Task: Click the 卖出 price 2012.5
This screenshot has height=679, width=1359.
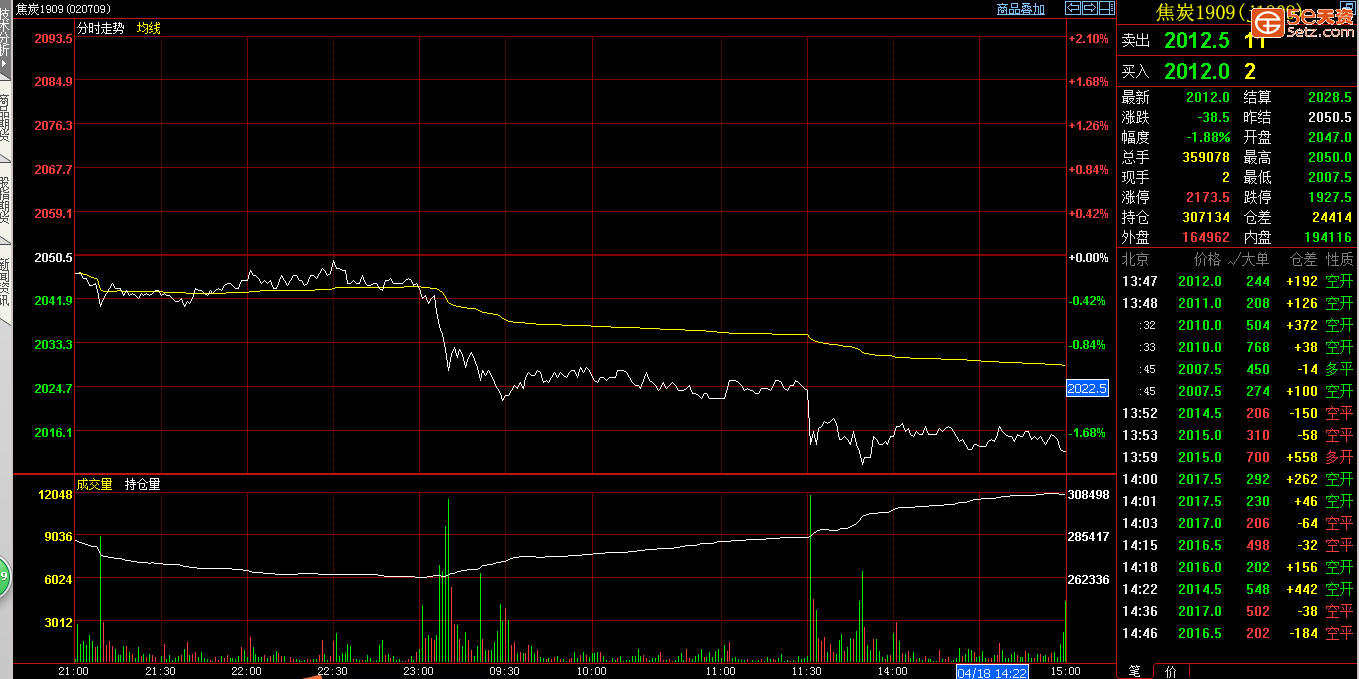Action: (x=1197, y=40)
